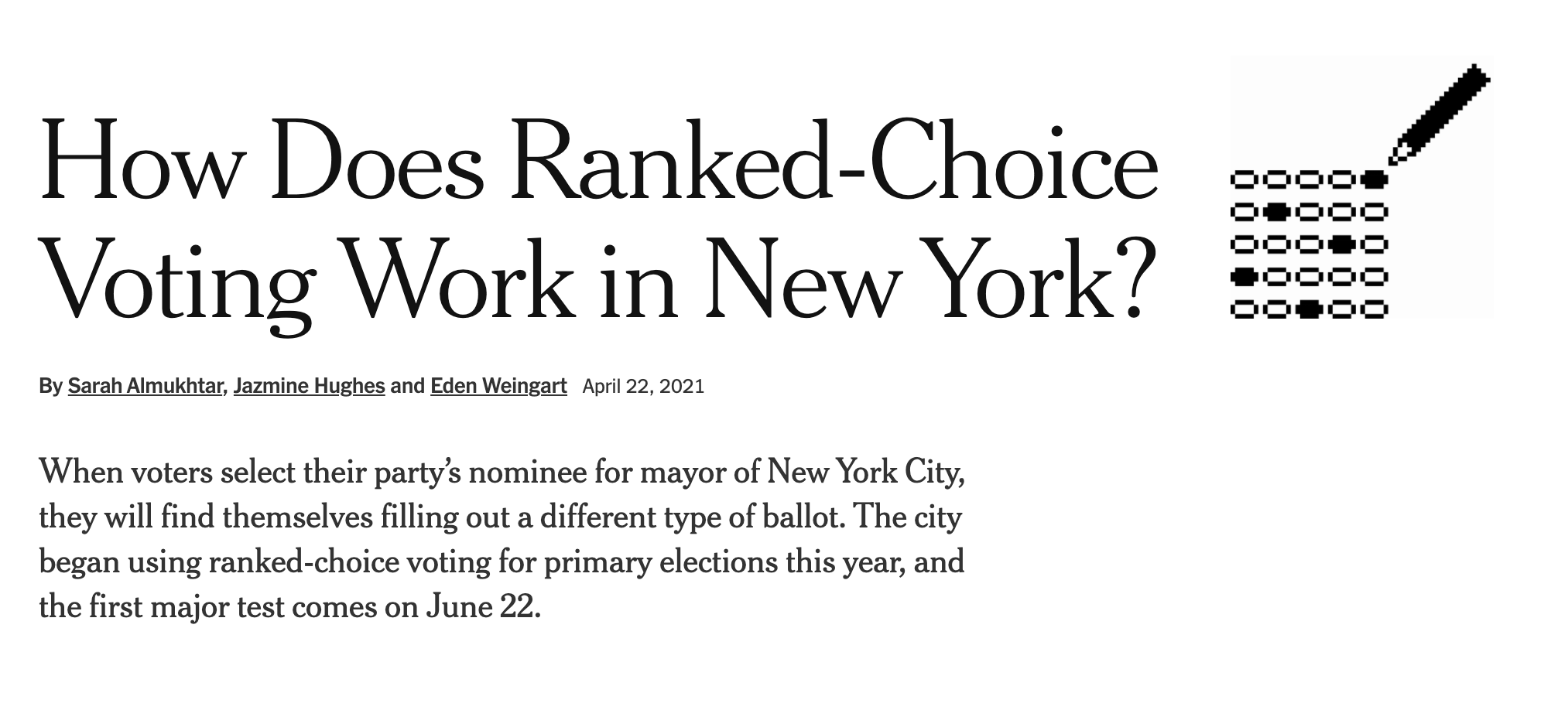
Task: Click the filled bubble in the top ballot row
Action: (1375, 180)
